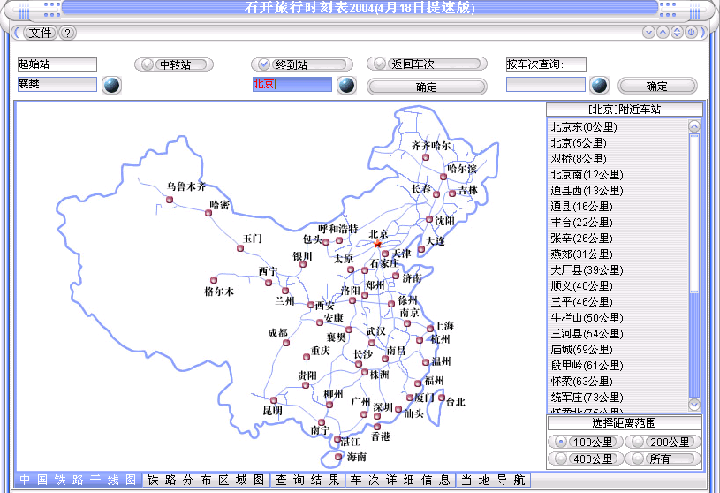
Task: Switch to the 中国铁路干线图 tab
Action: [x=78, y=480]
